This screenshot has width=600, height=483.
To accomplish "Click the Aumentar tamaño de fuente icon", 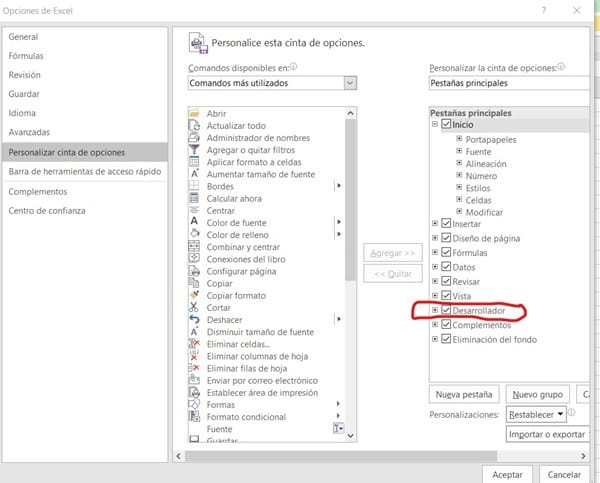I will (194, 174).
